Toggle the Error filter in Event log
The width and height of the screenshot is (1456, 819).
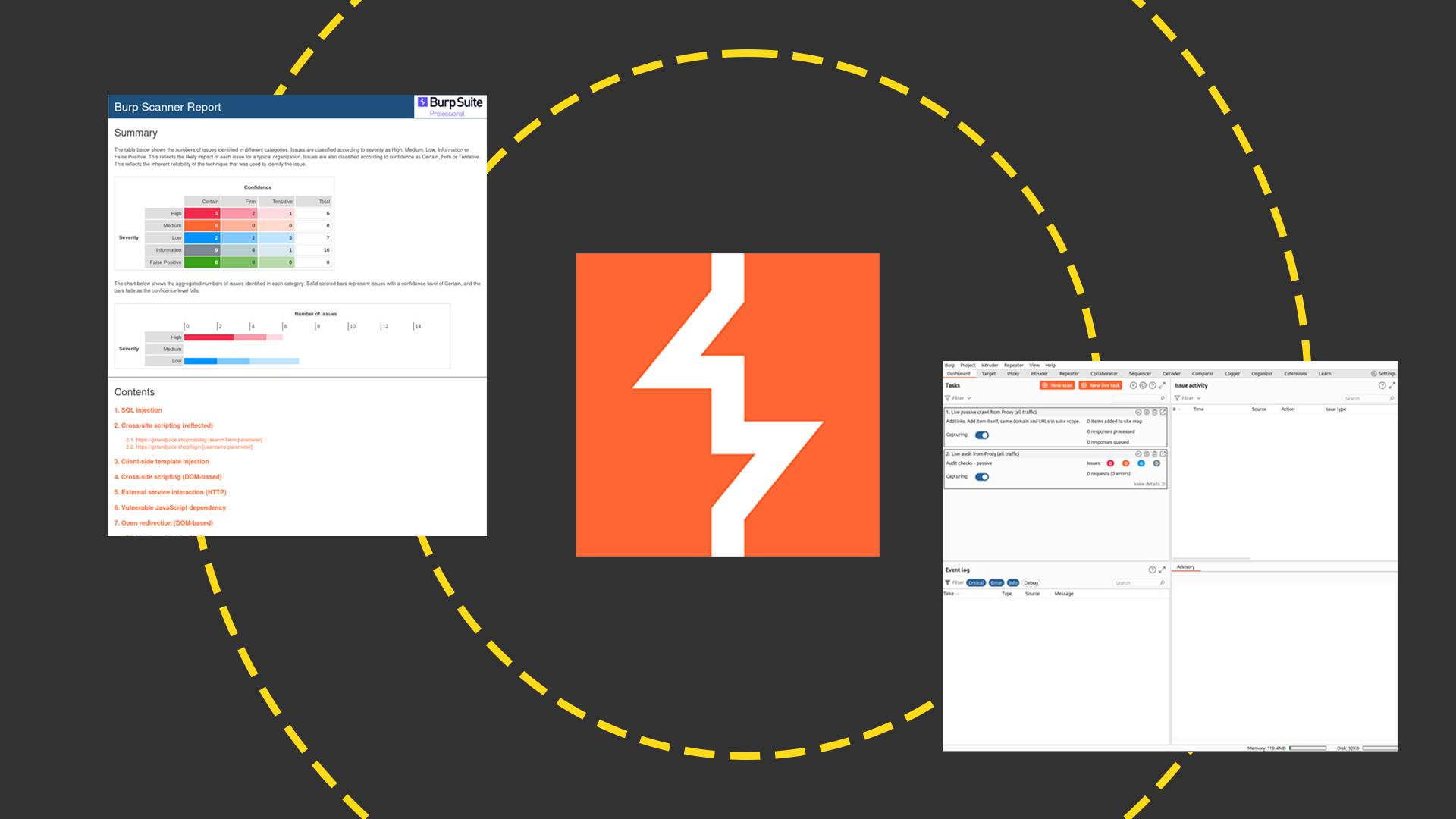(x=996, y=583)
